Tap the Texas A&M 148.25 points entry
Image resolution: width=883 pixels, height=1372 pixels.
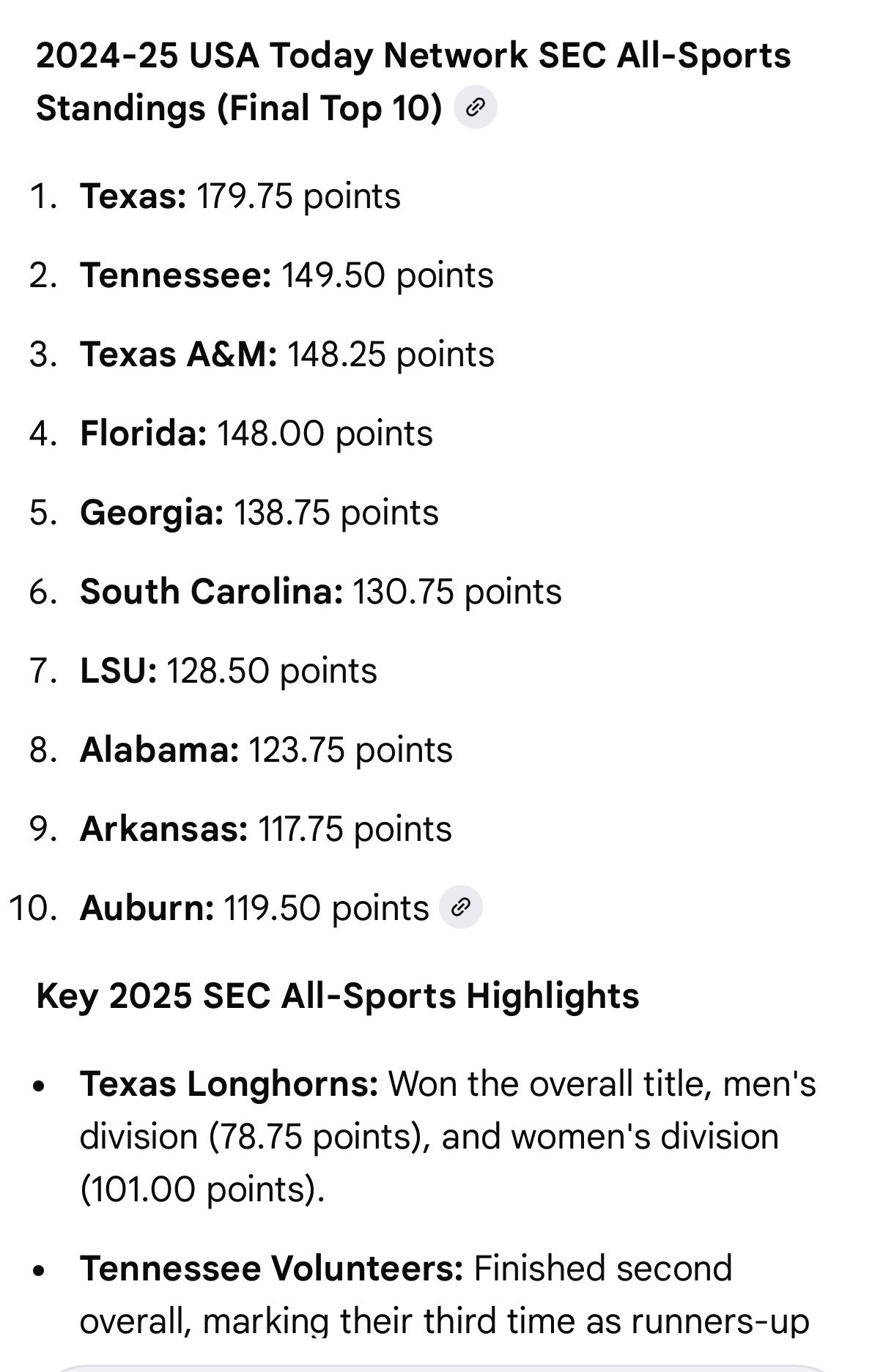pyautogui.click(x=287, y=355)
